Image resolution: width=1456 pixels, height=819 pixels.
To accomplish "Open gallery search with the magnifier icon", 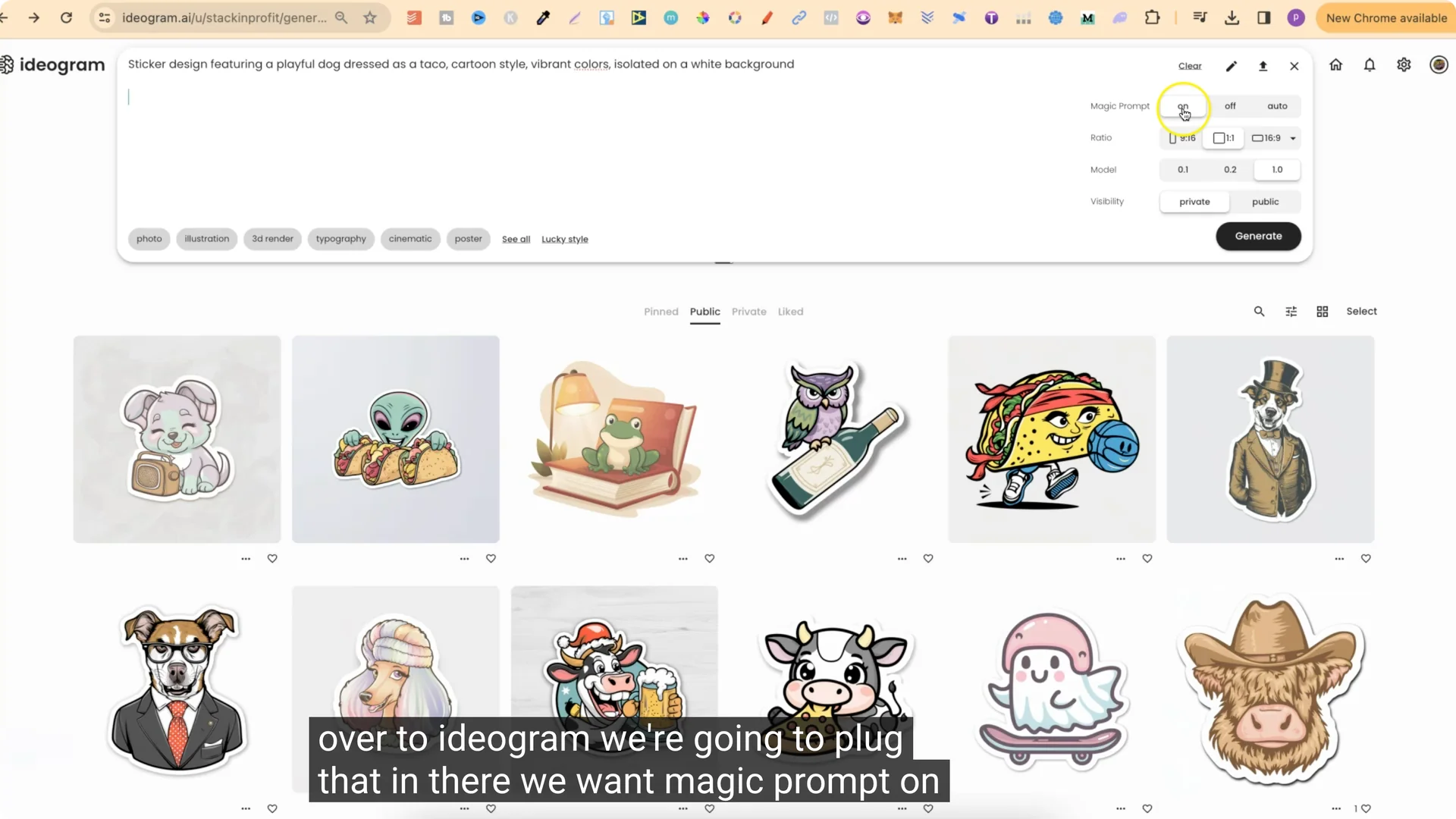I will (1259, 311).
